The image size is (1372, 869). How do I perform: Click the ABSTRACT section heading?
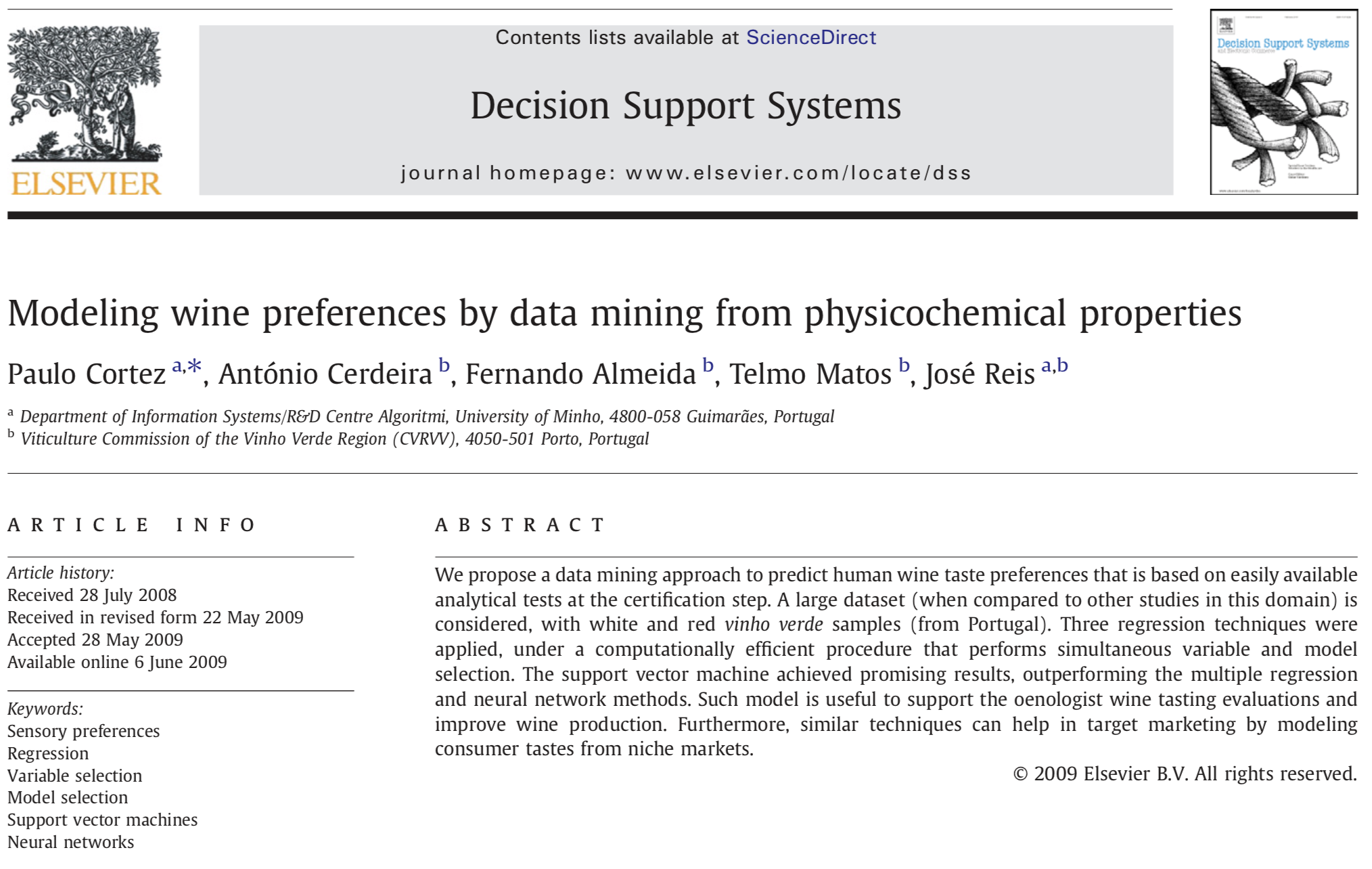pos(520,525)
